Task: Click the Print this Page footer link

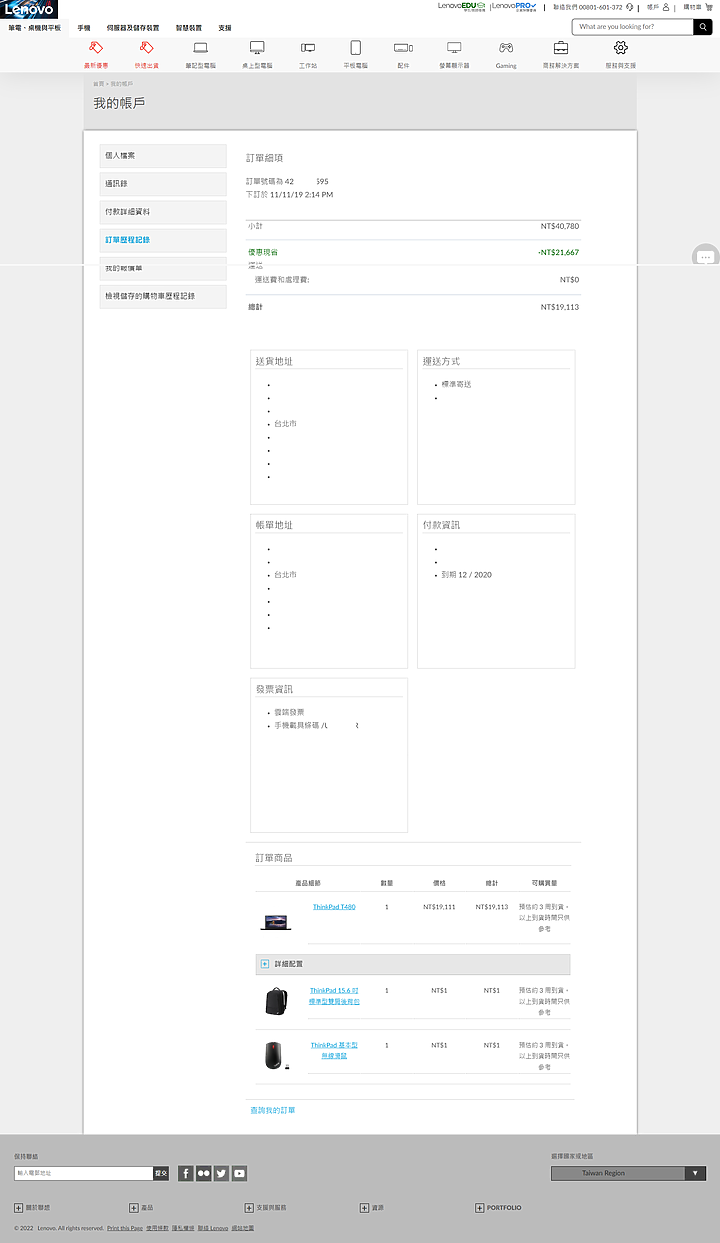Action: coord(124,1228)
